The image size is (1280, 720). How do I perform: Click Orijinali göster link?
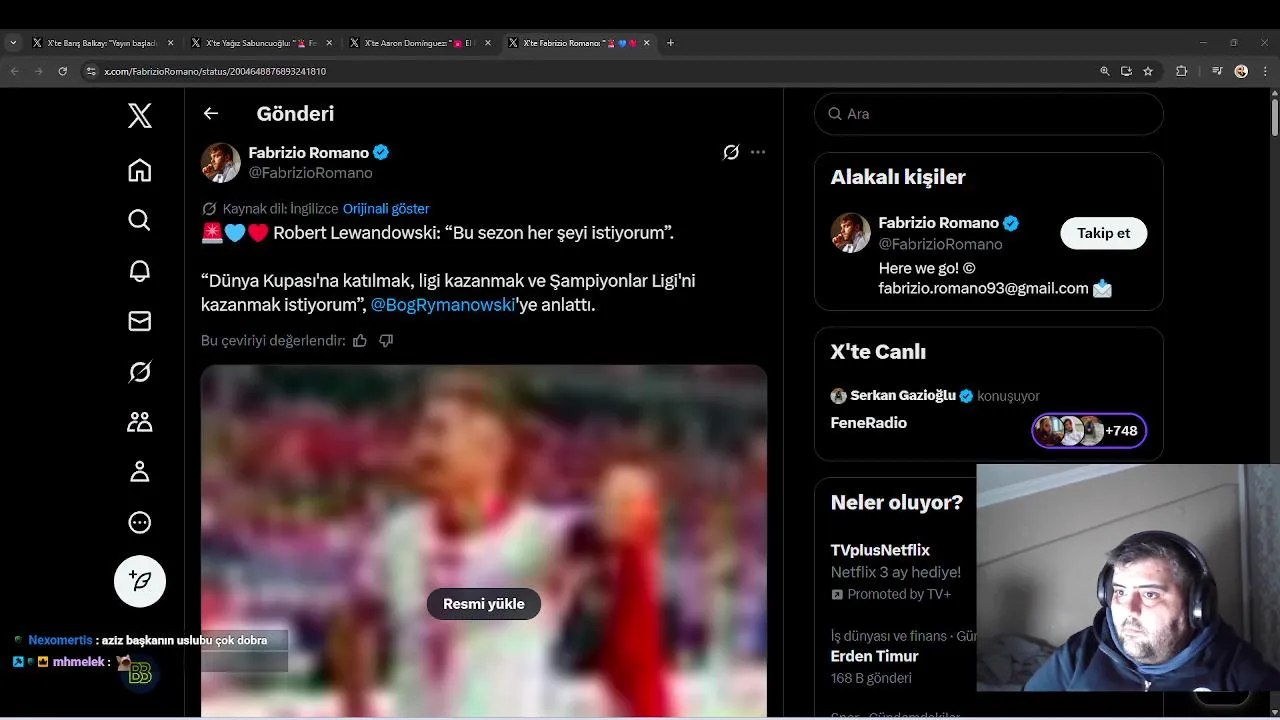tap(386, 209)
